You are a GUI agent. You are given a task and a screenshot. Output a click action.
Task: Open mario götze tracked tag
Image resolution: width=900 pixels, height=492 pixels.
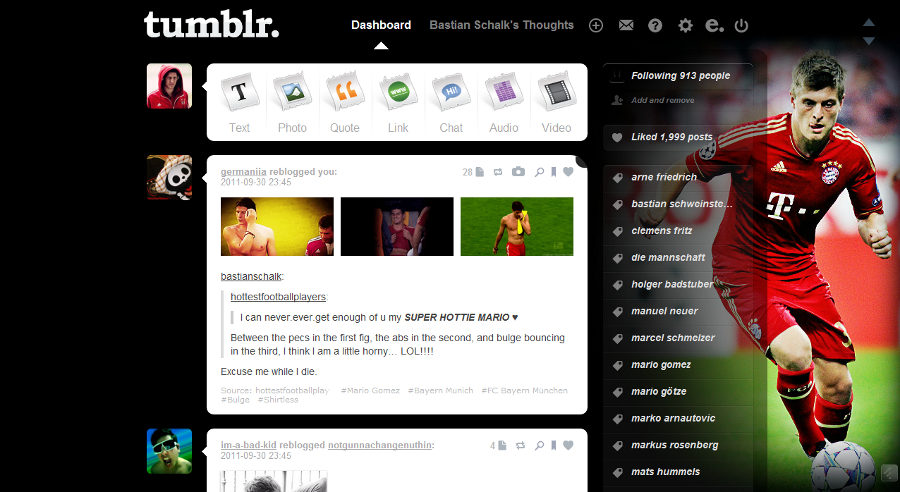(x=658, y=392)
